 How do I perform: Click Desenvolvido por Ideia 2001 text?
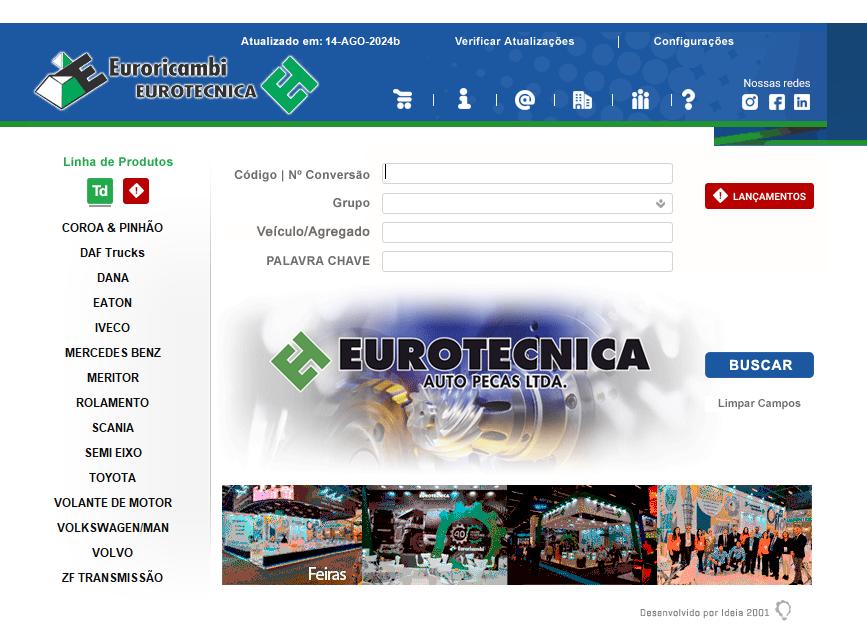[x=704, y=612]
